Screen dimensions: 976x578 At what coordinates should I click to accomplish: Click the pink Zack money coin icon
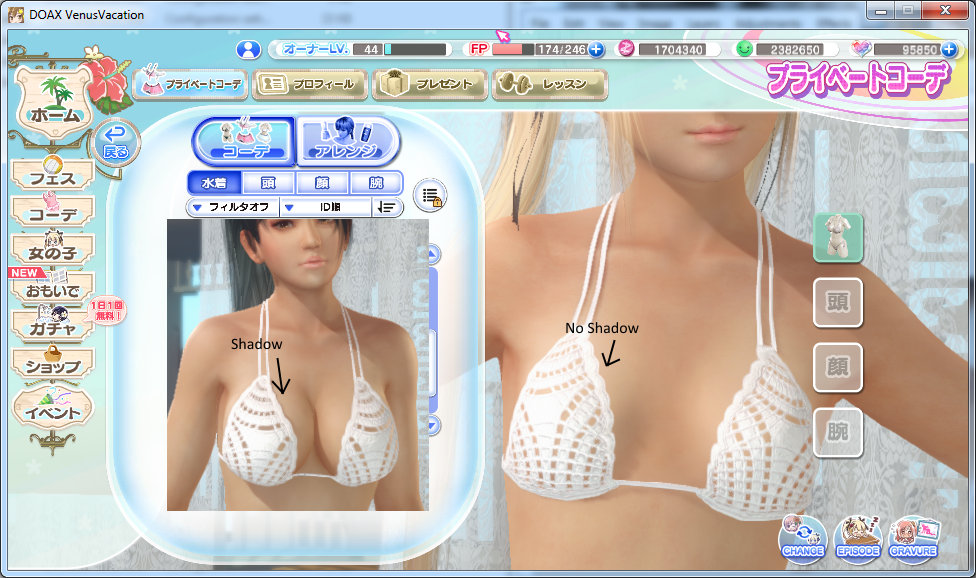626,49
